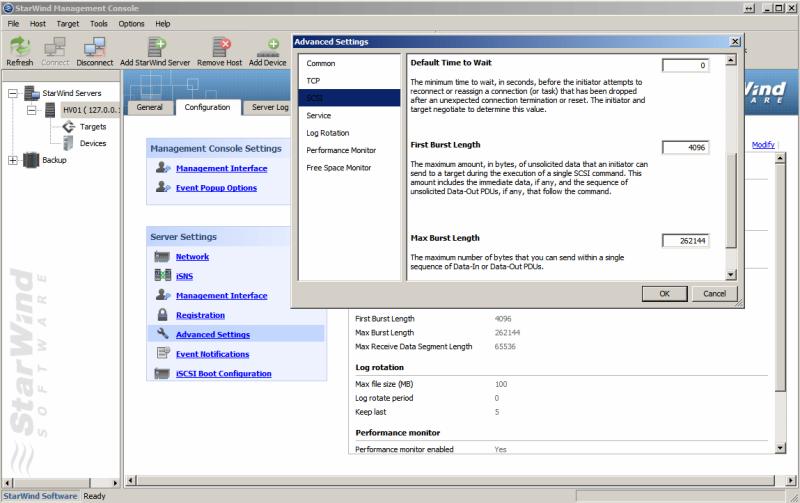This screenshot has width=800, height=503.
Task: Click the bottom horizontal scrollbar right arrow
Action: (790, 481)
